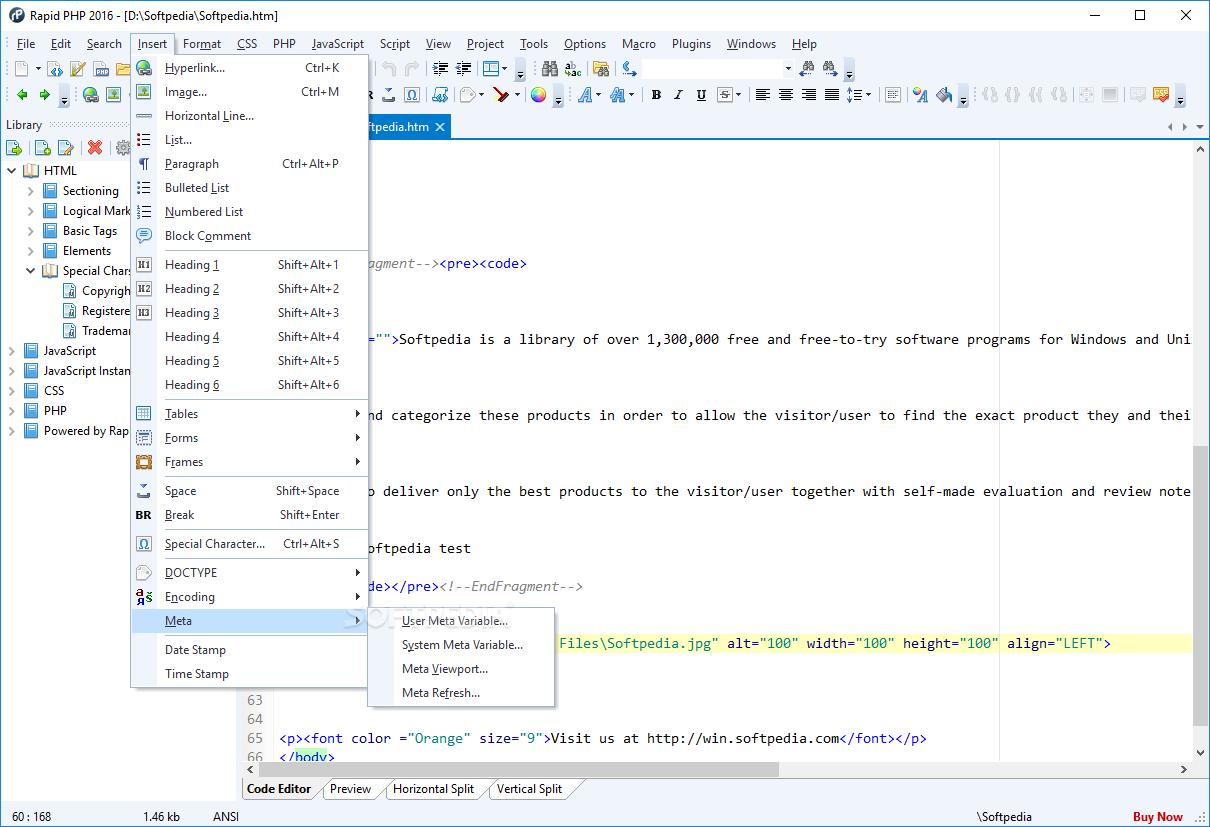Choose User Meta Variable... submenu item
Screen dimensions: 1210x827
pyautogui.click(x=461, y=621)
